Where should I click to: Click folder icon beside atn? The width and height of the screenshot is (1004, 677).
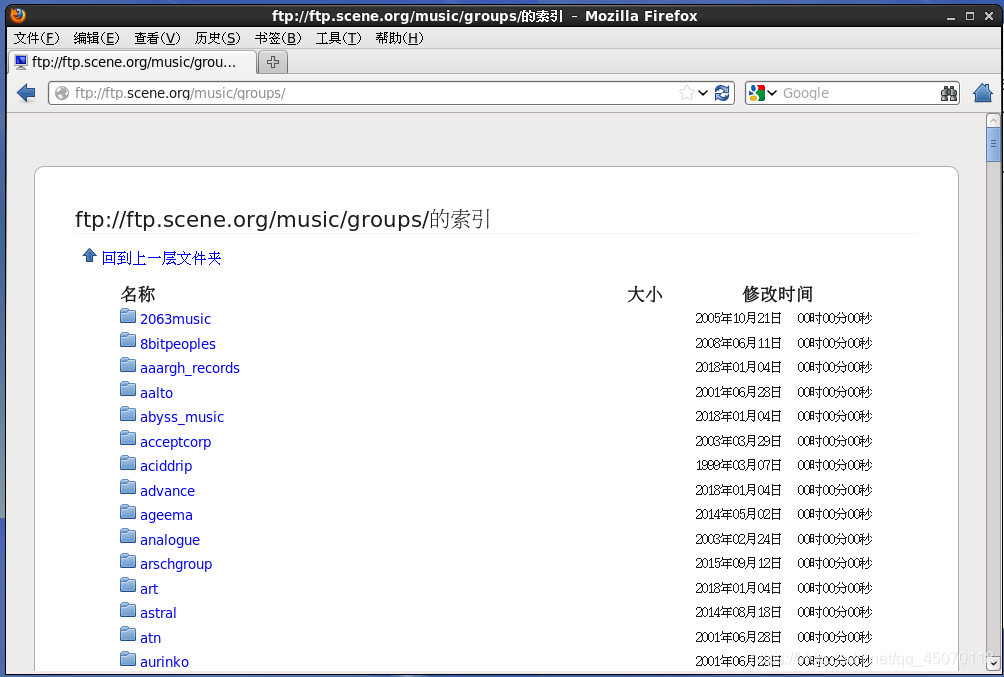(128, 635)
